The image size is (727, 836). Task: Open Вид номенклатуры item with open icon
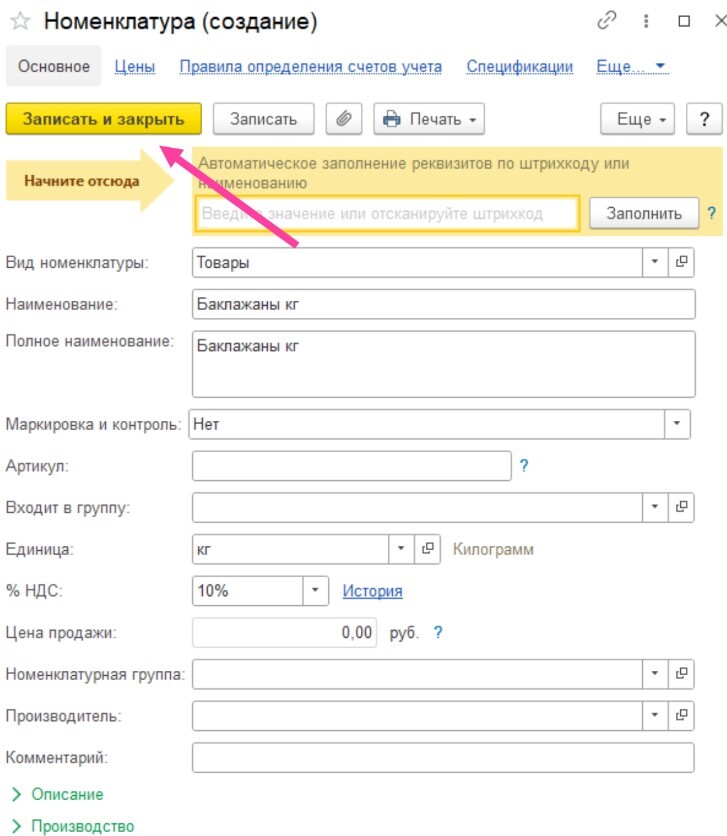pos(682,262)
